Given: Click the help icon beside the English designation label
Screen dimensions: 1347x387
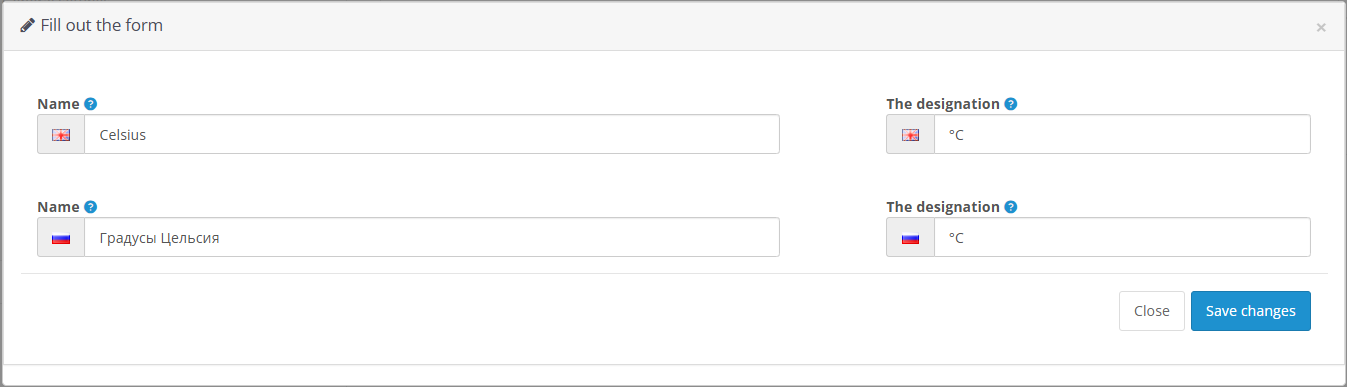Looking at the screenshot, I should 1010,104.
